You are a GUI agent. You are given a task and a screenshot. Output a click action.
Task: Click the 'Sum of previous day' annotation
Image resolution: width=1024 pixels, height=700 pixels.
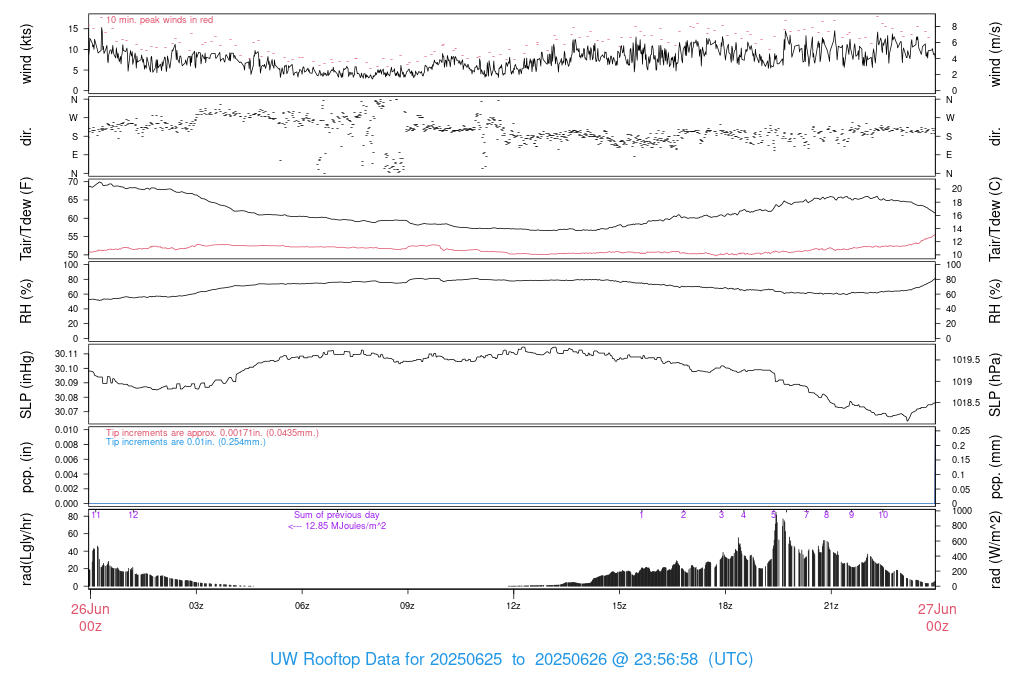[337, 515]
